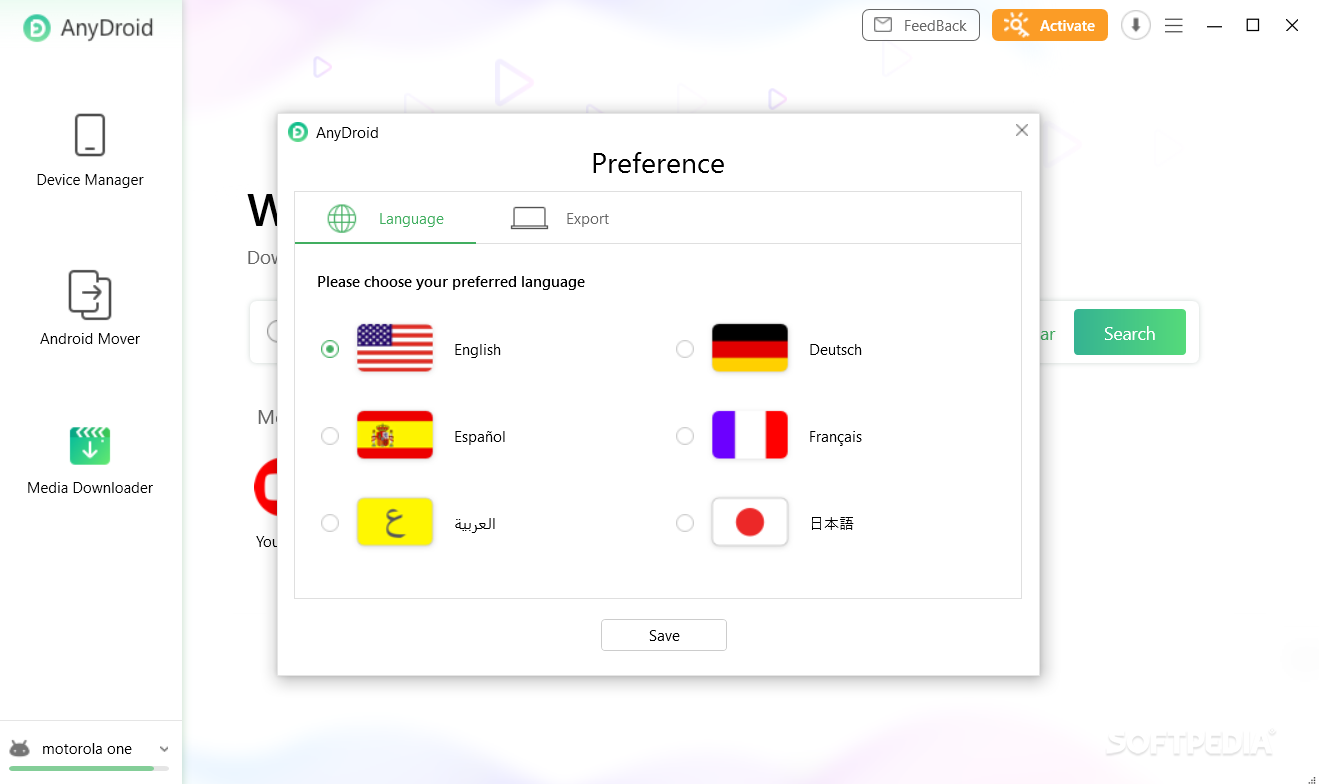Viewport: 1320px width, 784px height.
Task: Click the Preference heading text
Action: pyautogui.click(x=658, y=163)
